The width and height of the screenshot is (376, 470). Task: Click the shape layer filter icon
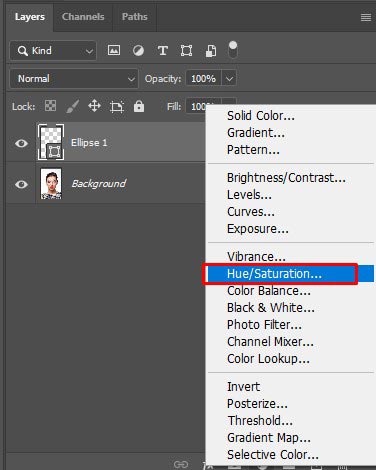[x=186, y=51]
